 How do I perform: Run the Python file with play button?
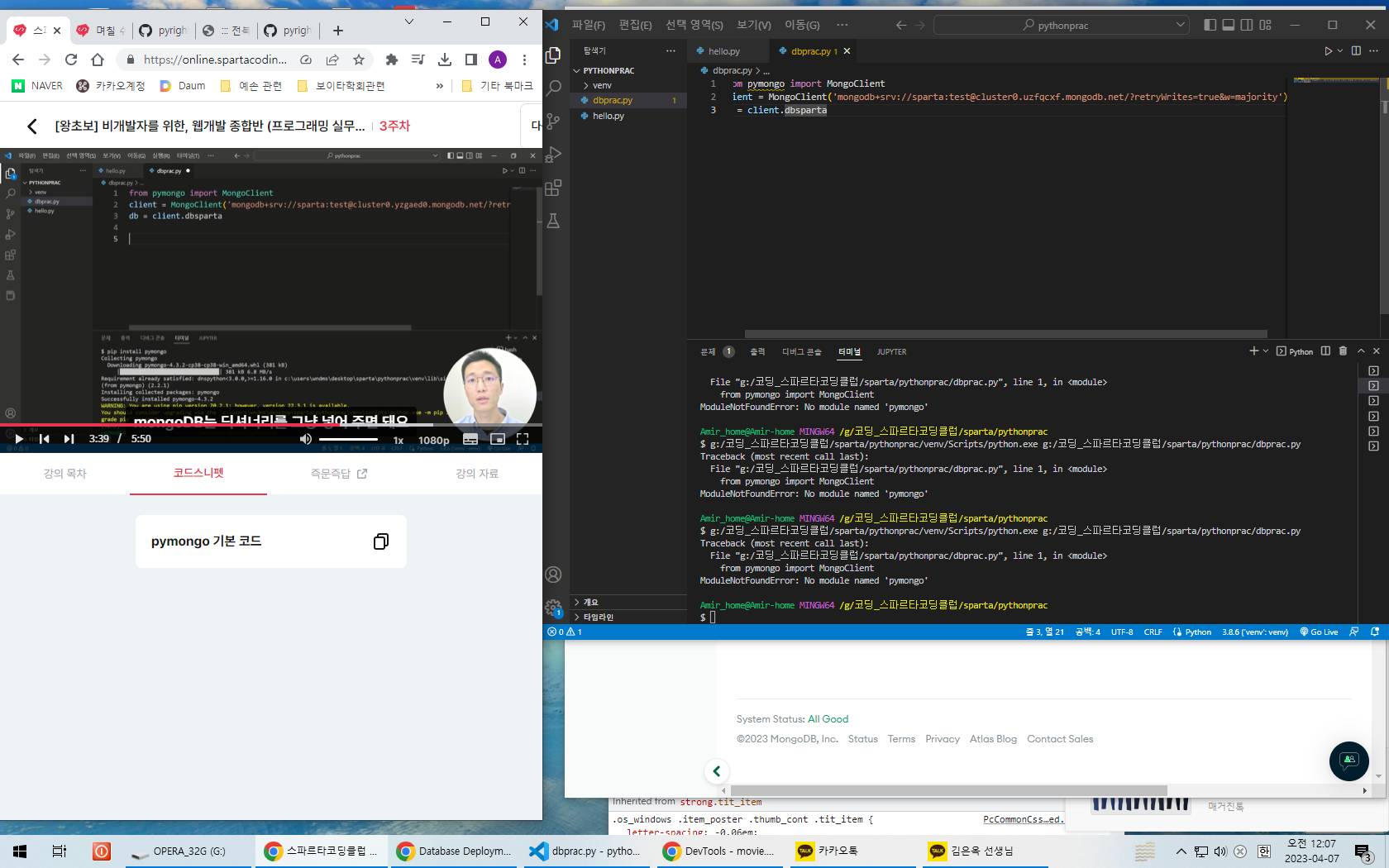point(1328,51)
